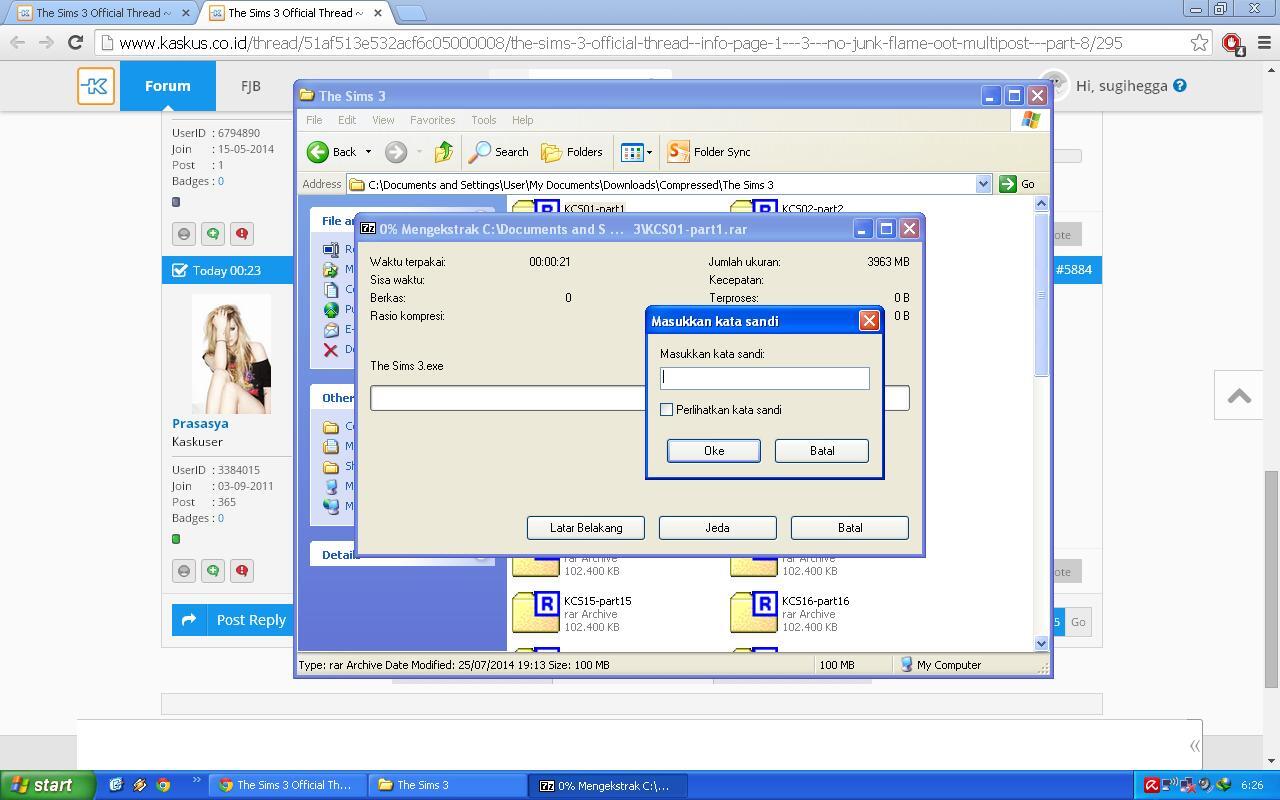Open post number #5884 link
The image size is (1280, 800).
(x=1074, y=270)
